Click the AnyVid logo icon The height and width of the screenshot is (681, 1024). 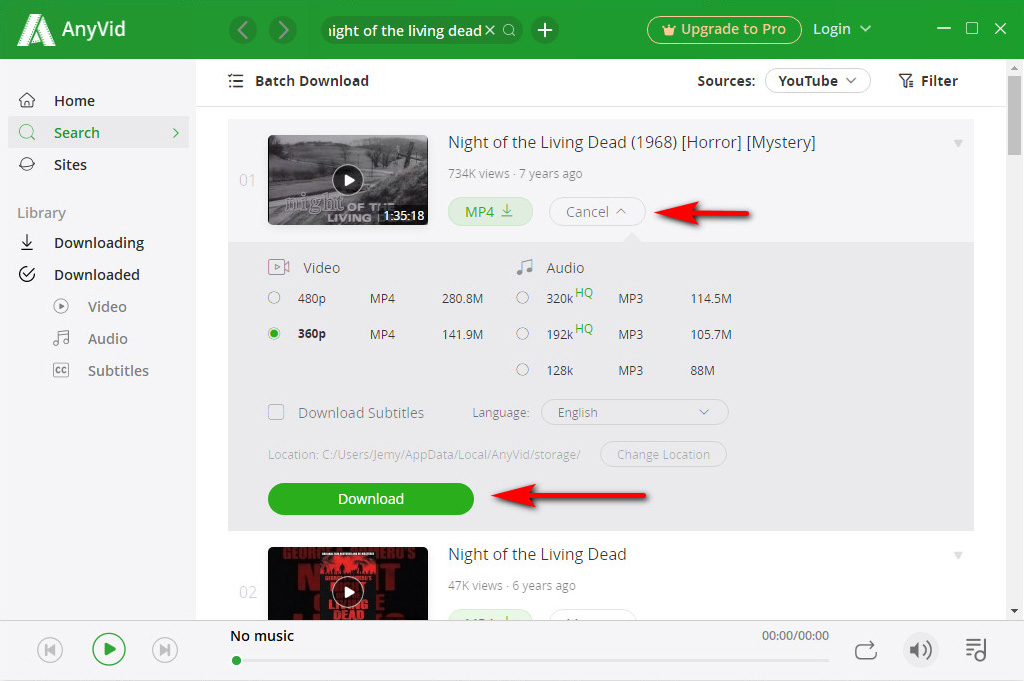pos(36,30)
